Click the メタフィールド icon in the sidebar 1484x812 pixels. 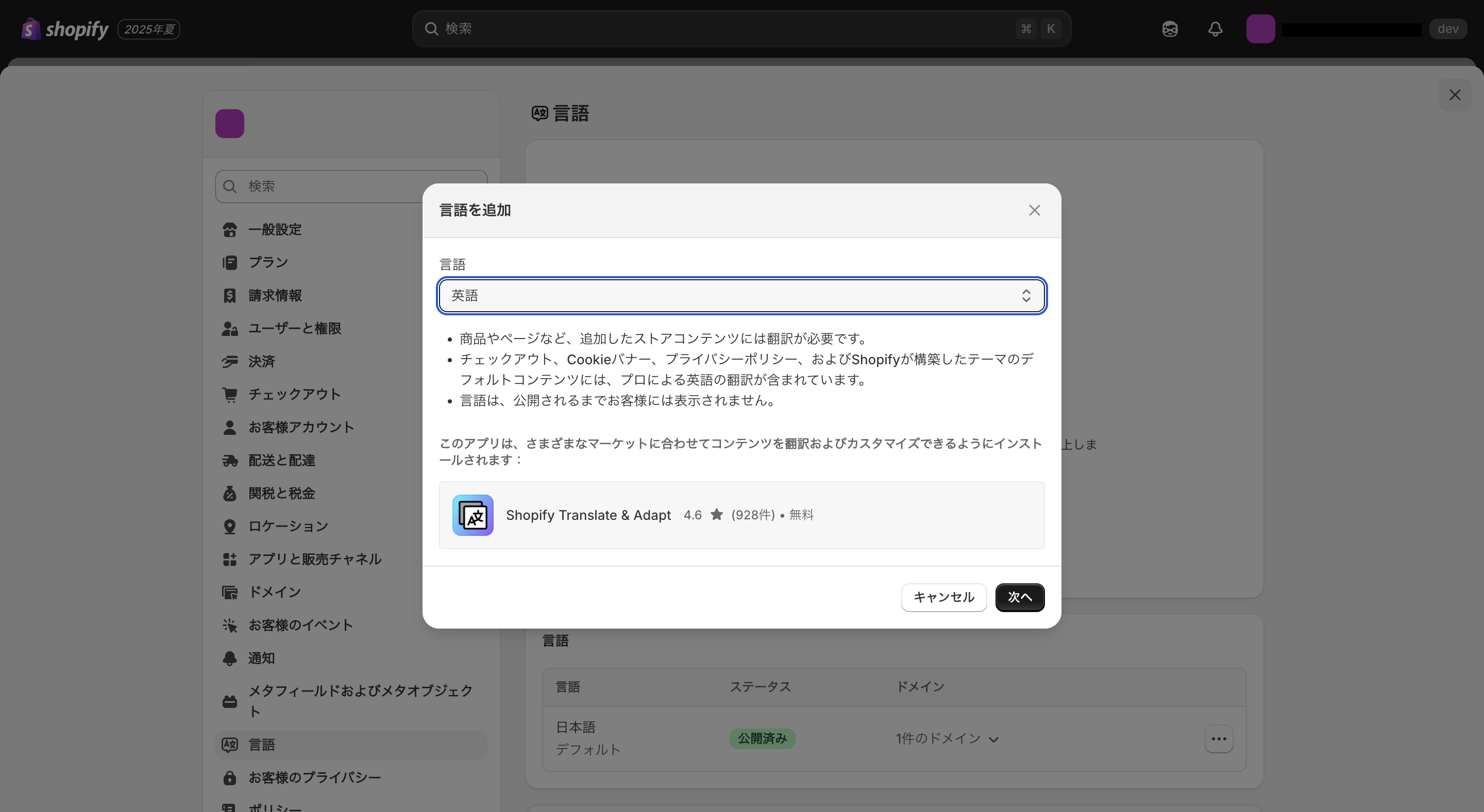click(x=229, y=701)
